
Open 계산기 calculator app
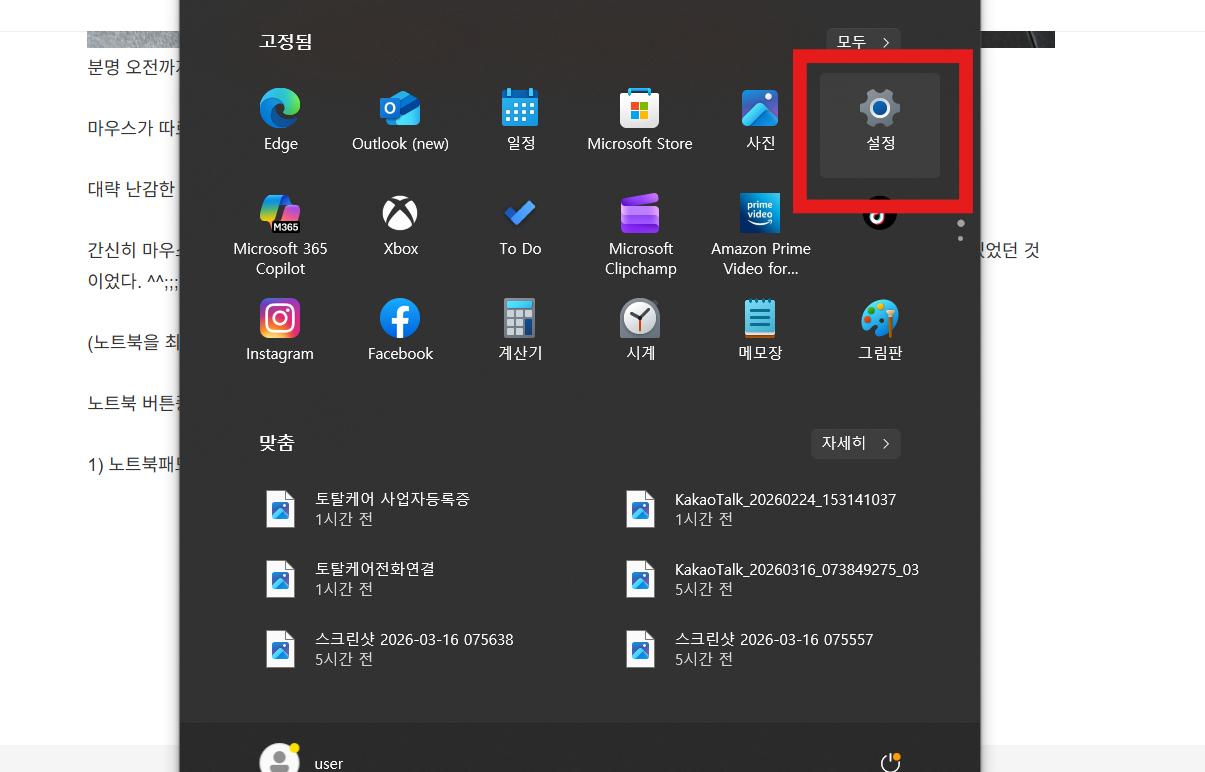click(520, 332)
